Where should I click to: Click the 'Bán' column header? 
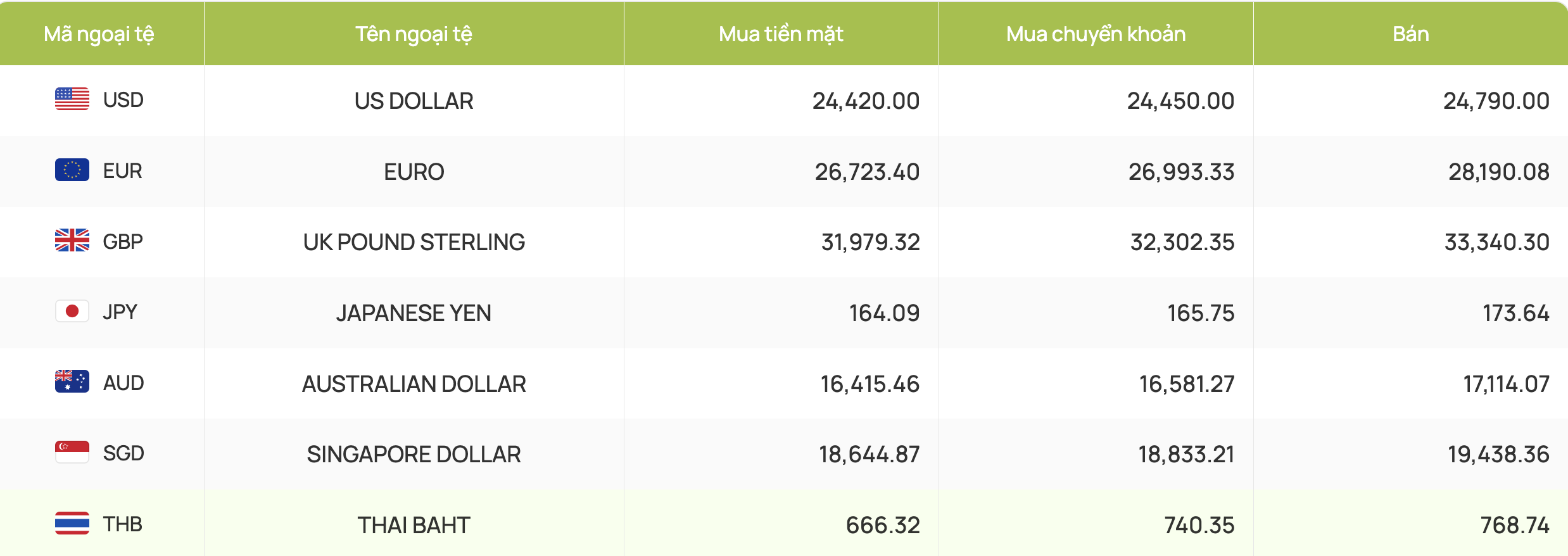[1411, 34]
